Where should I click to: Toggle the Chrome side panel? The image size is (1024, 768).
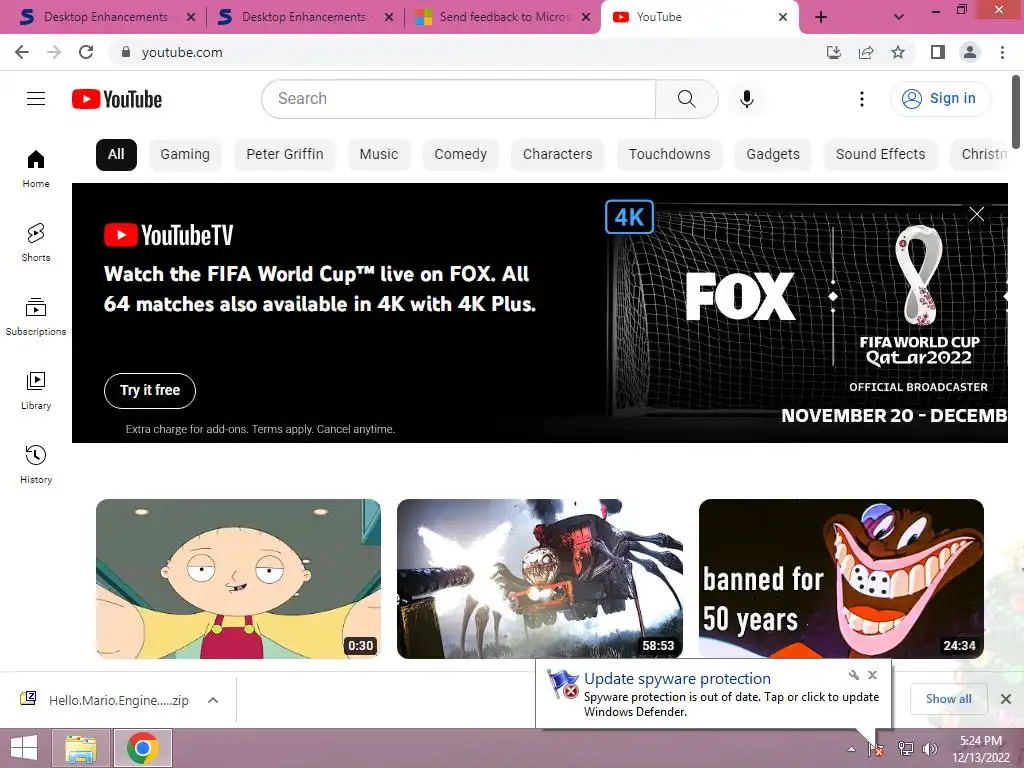pos(938,52)
